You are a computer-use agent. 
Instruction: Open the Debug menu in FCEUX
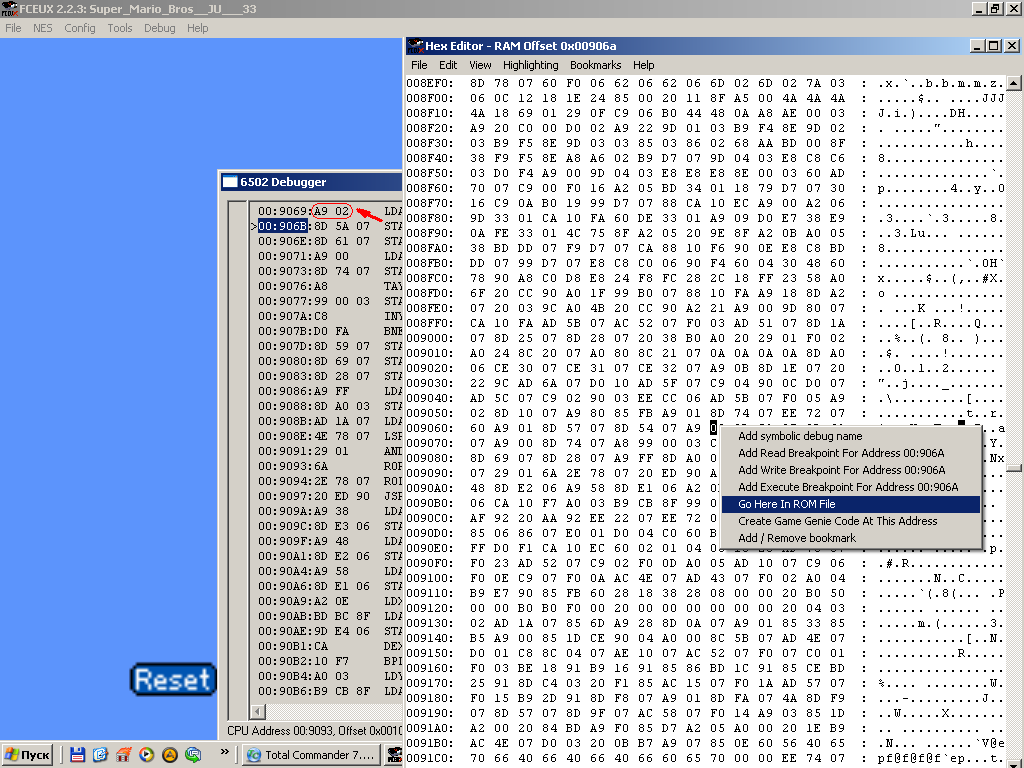pos(159,28)
